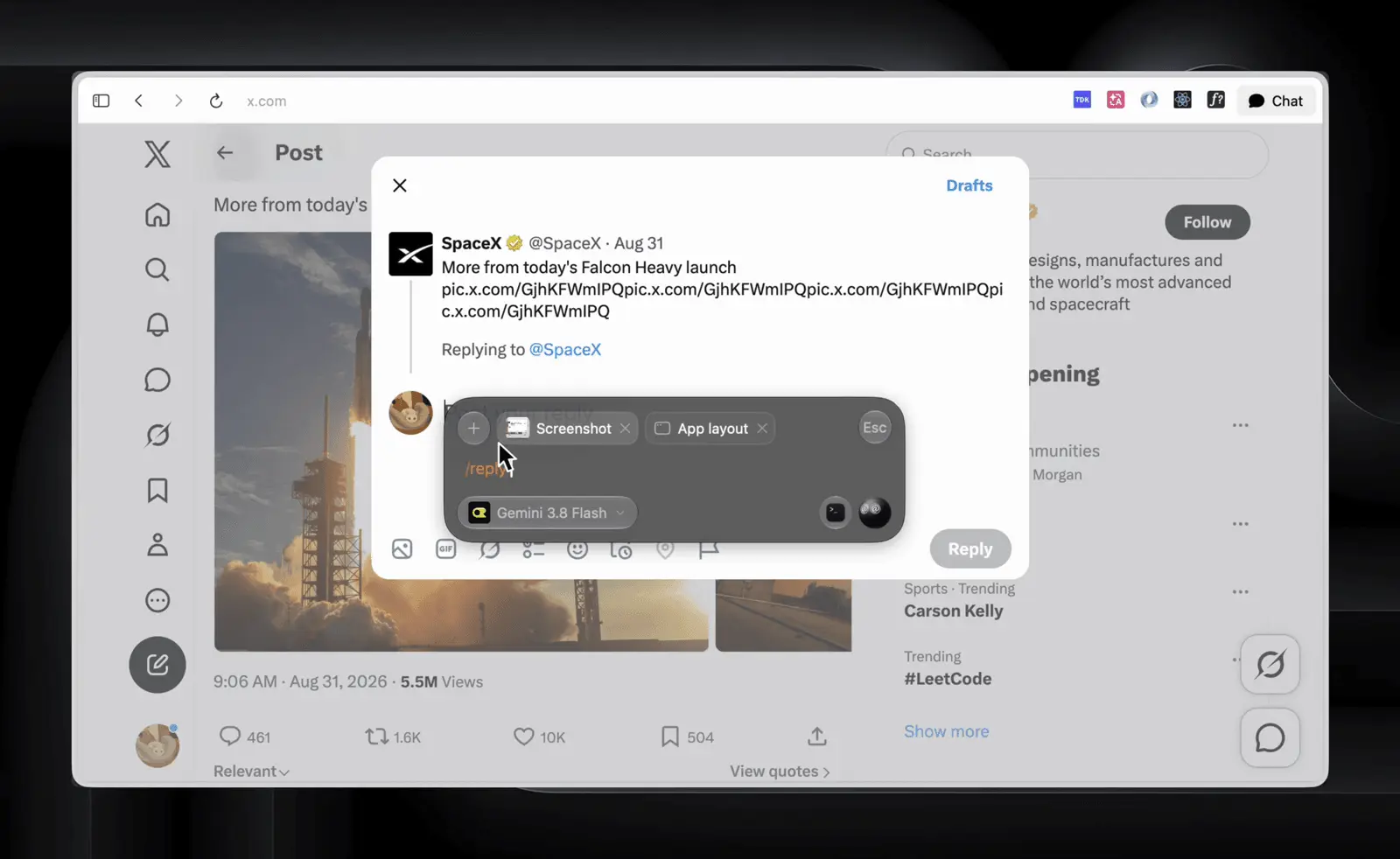Viewport: 1400px width, 859px height.
Task: Toggle the browser sidebar panel icon
Action: (101, 101)
